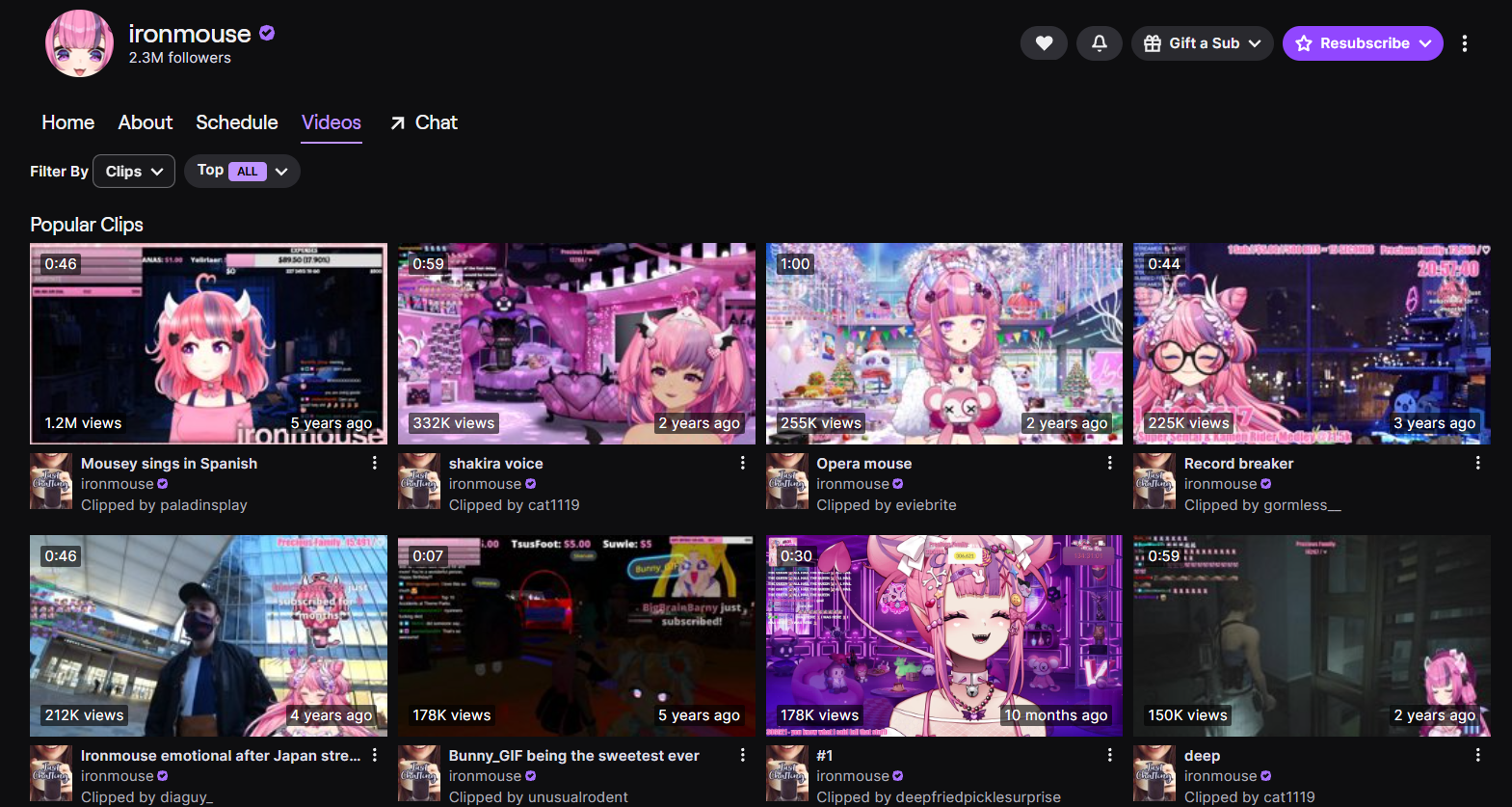The height and width of the screenshot is (807, 1512).
Task: Click the Just Chatting icon beside Opera mouse
Action: point(787,481)
